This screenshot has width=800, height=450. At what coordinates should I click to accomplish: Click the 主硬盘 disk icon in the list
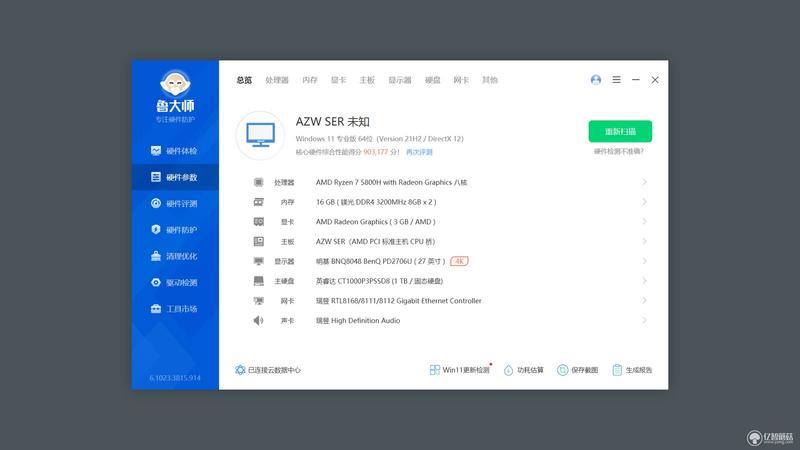[259, 281]
